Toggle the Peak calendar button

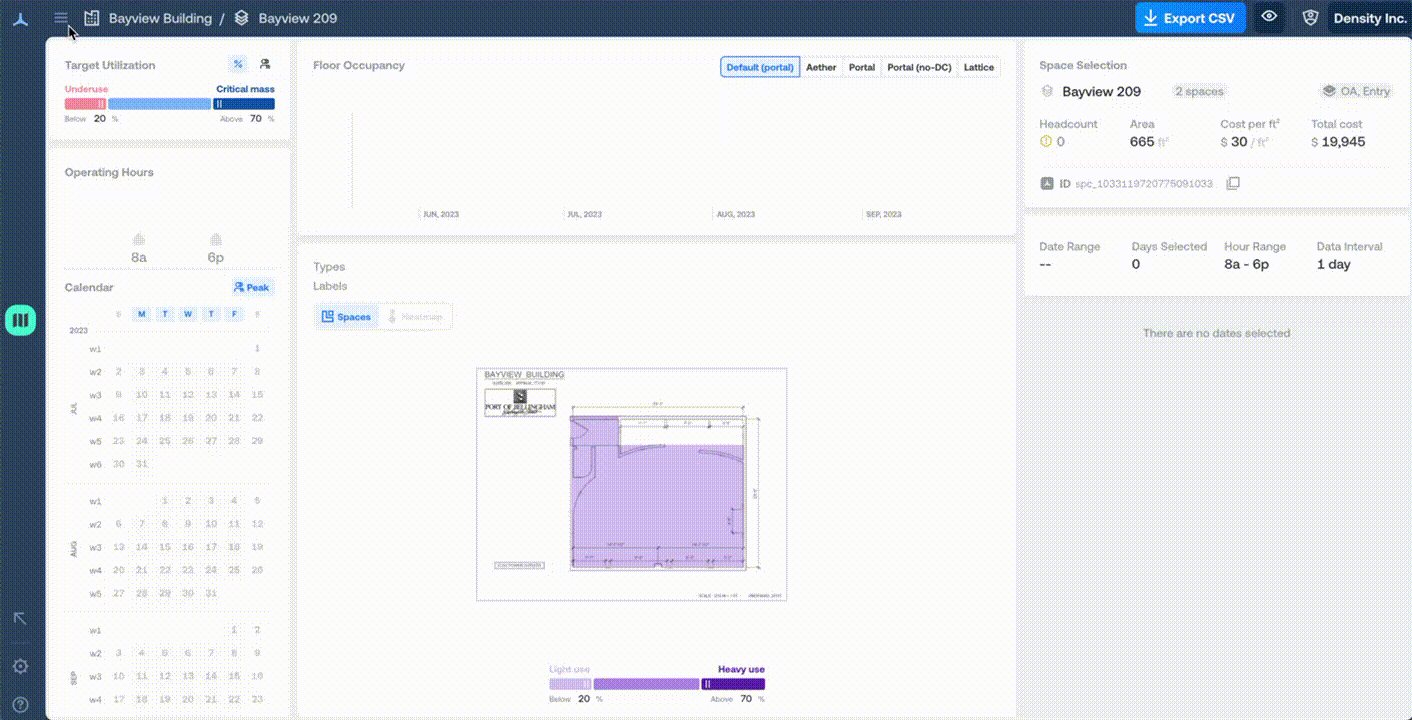click(252, 287)
